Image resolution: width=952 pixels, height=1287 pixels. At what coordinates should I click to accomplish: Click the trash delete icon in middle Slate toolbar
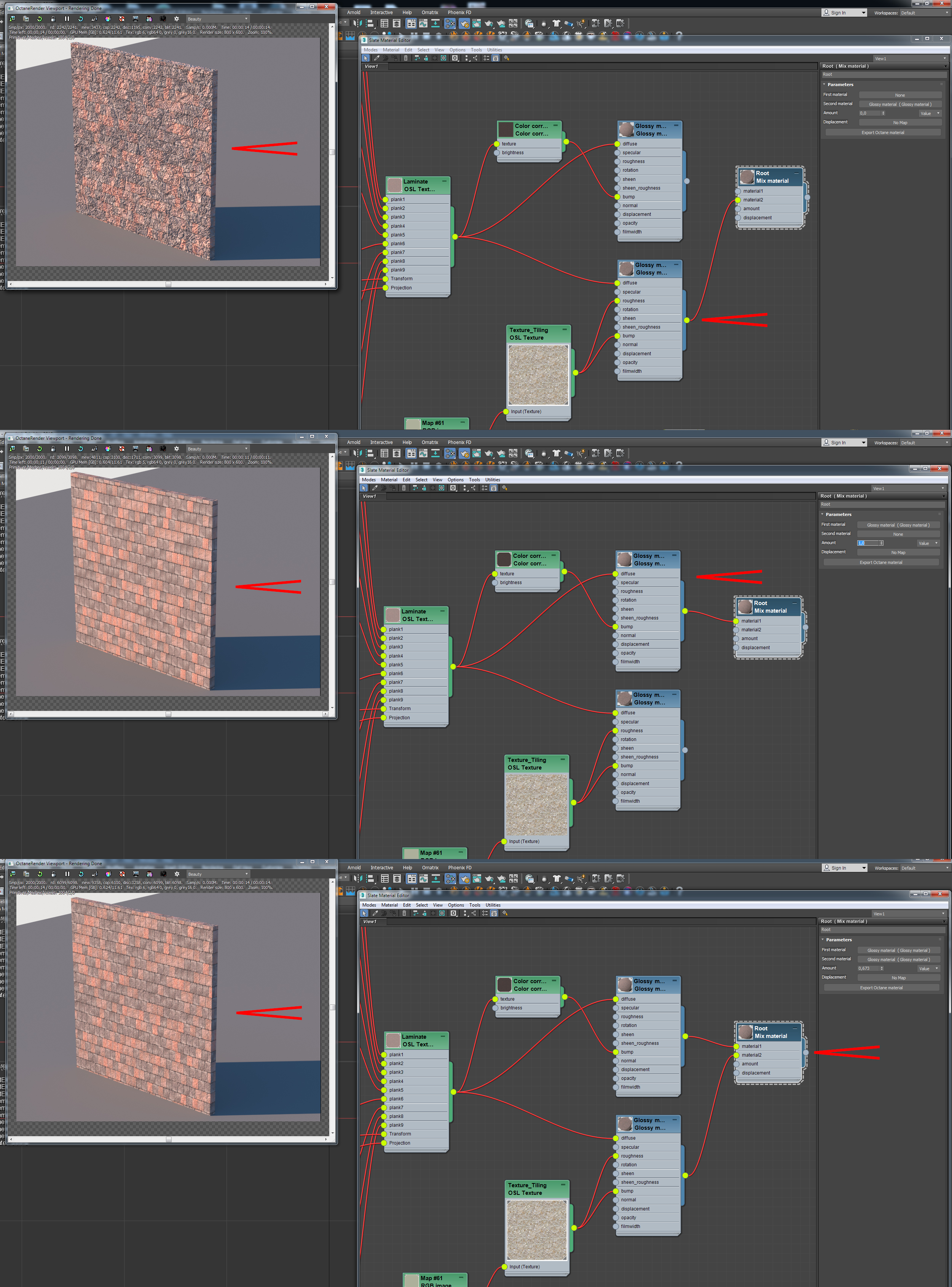(403, 488)
